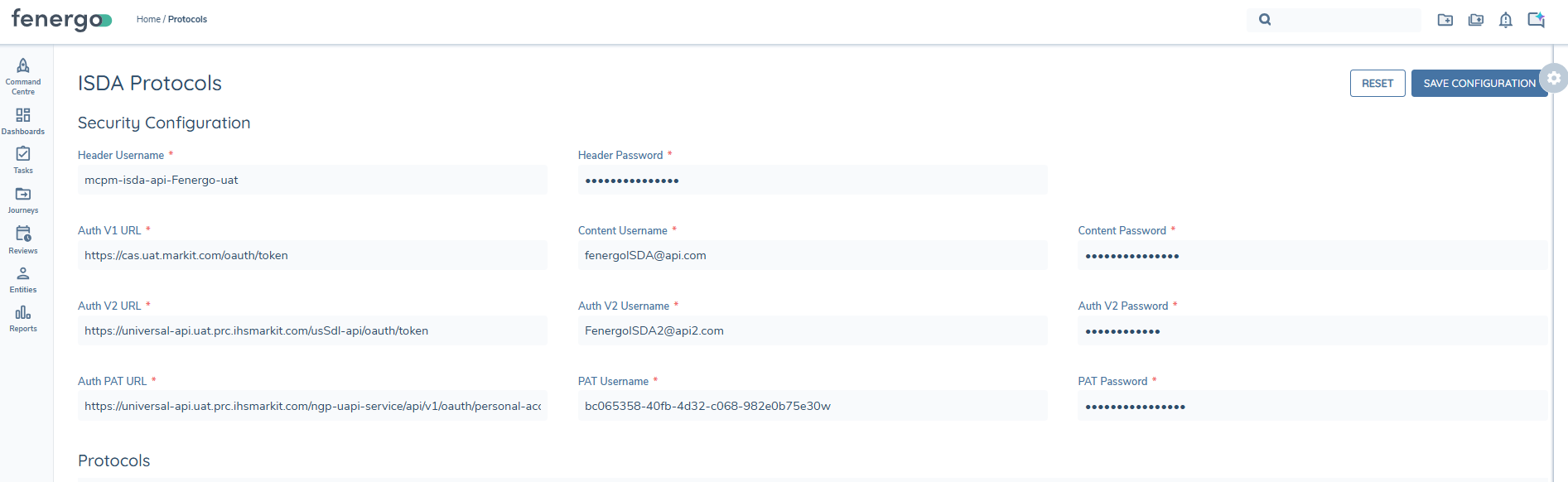Click the Auth V2 Password label

[x=1123, y=306]
